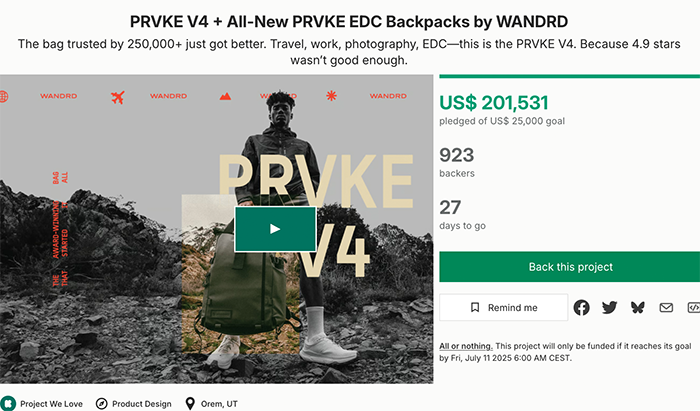The height and width of the screenshot is (411, 700).
Task: Share the project via Twitter bird icon
Action: (609, 307)
